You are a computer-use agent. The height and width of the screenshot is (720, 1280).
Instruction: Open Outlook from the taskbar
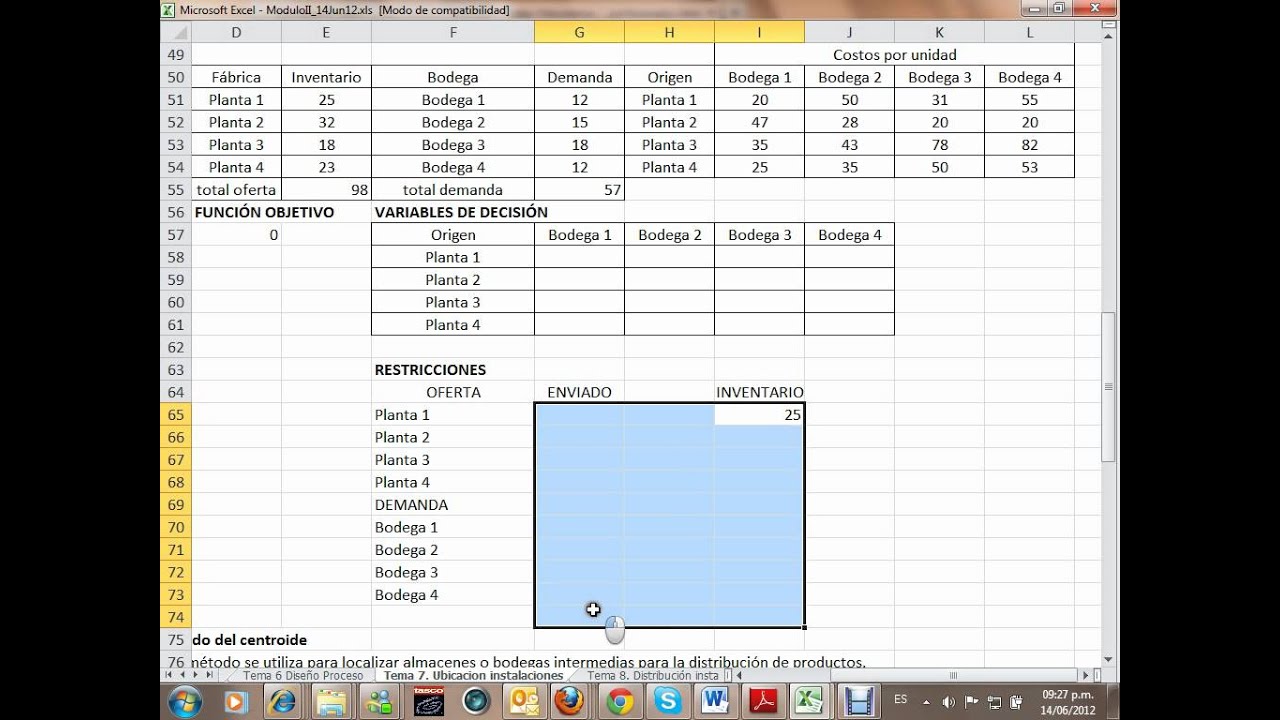point(524,702)
